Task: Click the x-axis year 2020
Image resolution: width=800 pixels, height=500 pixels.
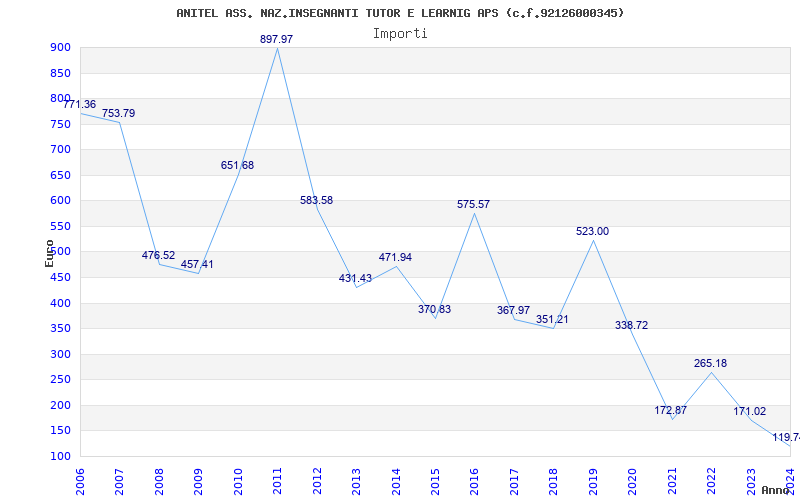Action: (x=633, y=482)
